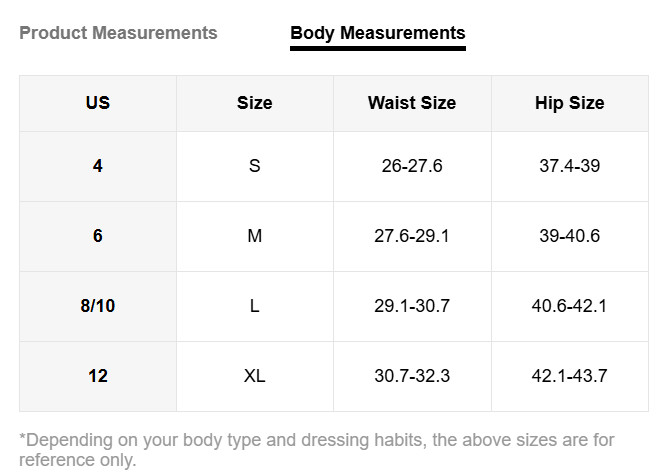Click hip value 37.4-39

[570, 166]
